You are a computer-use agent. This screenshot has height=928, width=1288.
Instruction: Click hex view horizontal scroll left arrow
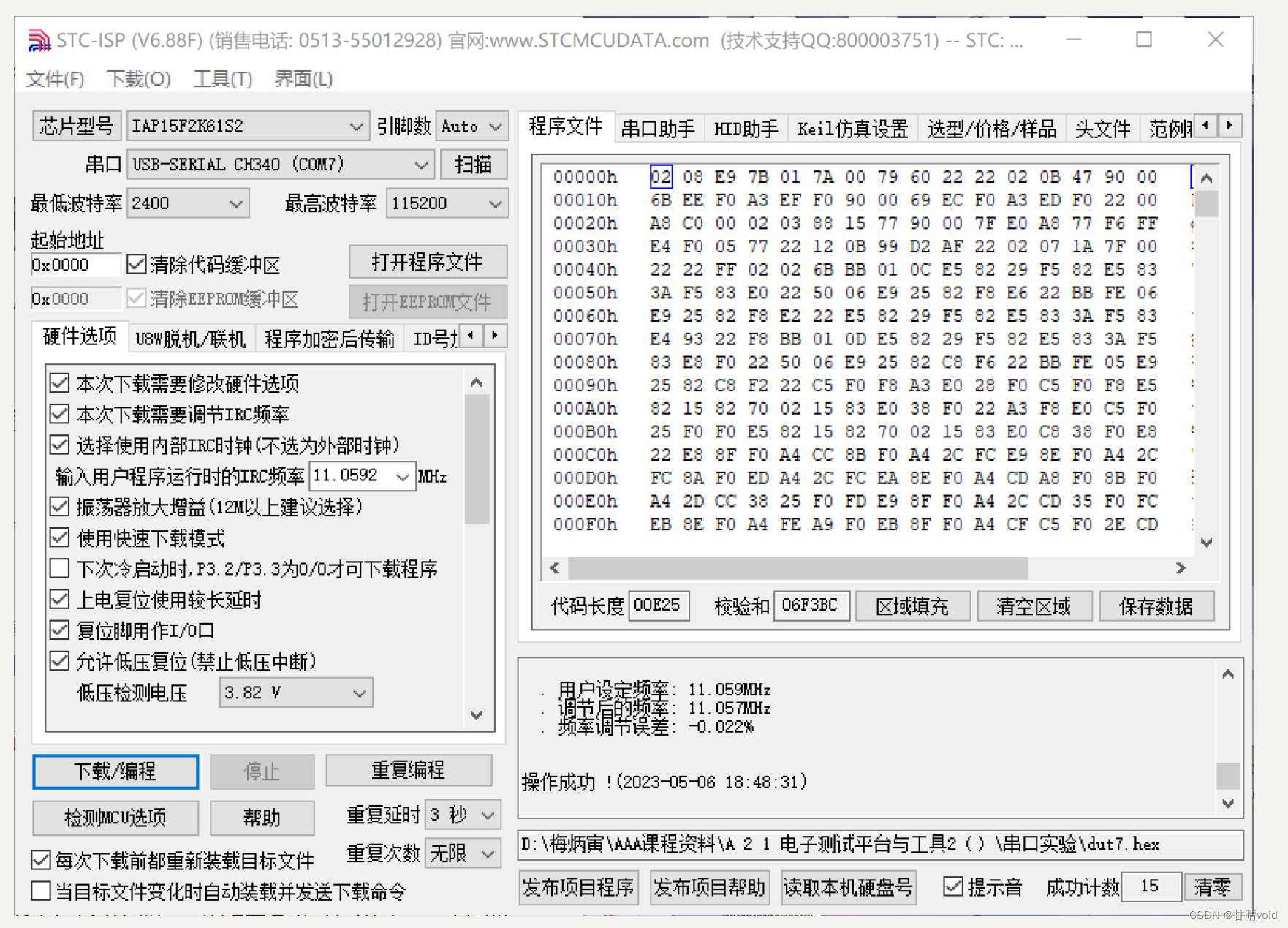click(x=555, y=567)
